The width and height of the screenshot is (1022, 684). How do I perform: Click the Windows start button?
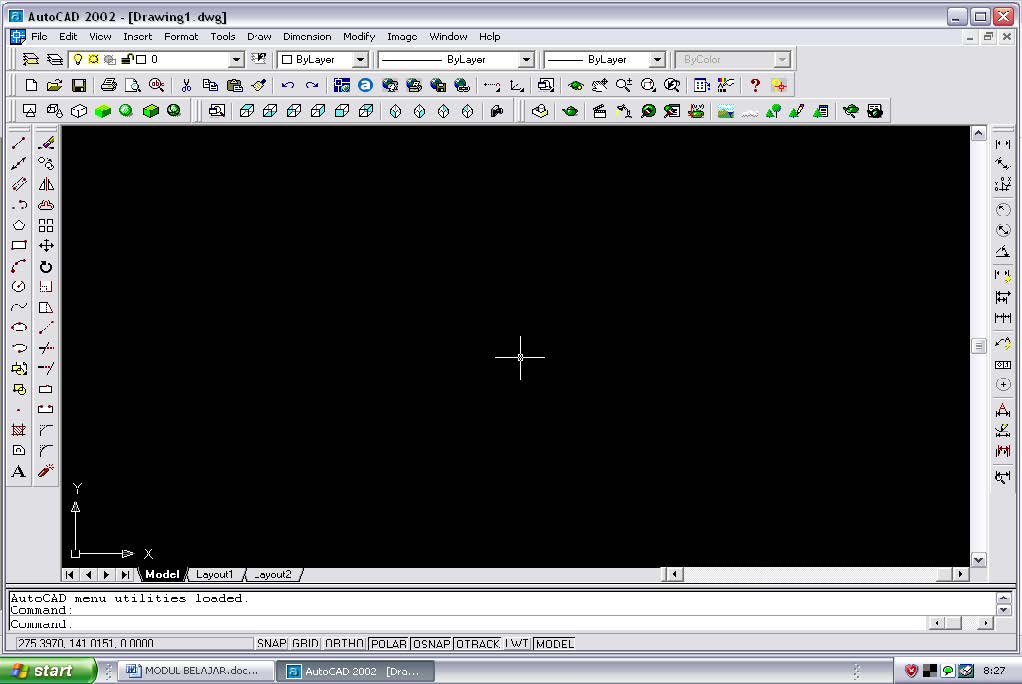click(47, 670)
